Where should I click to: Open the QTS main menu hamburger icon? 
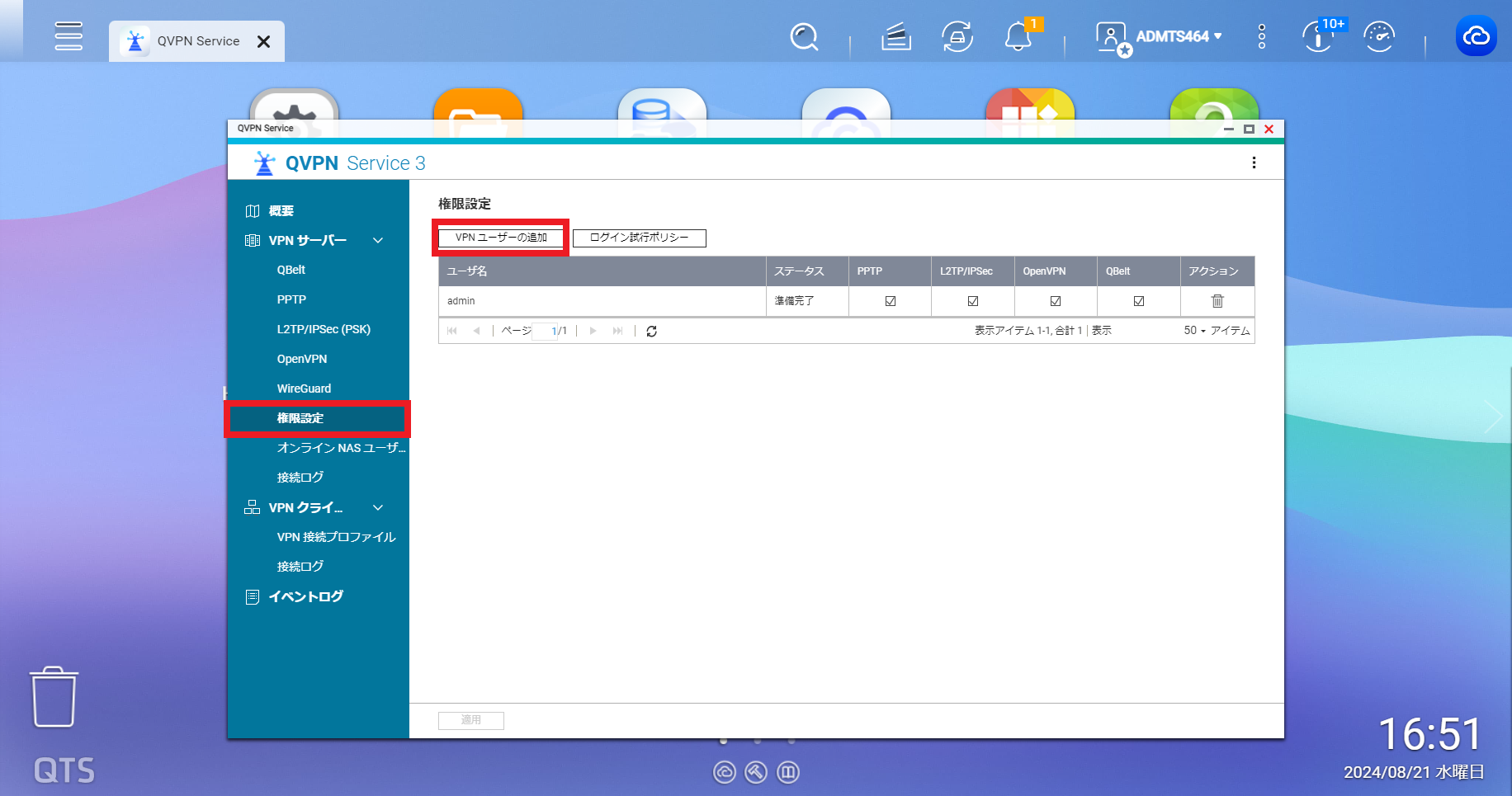click(x=69, y=36)
